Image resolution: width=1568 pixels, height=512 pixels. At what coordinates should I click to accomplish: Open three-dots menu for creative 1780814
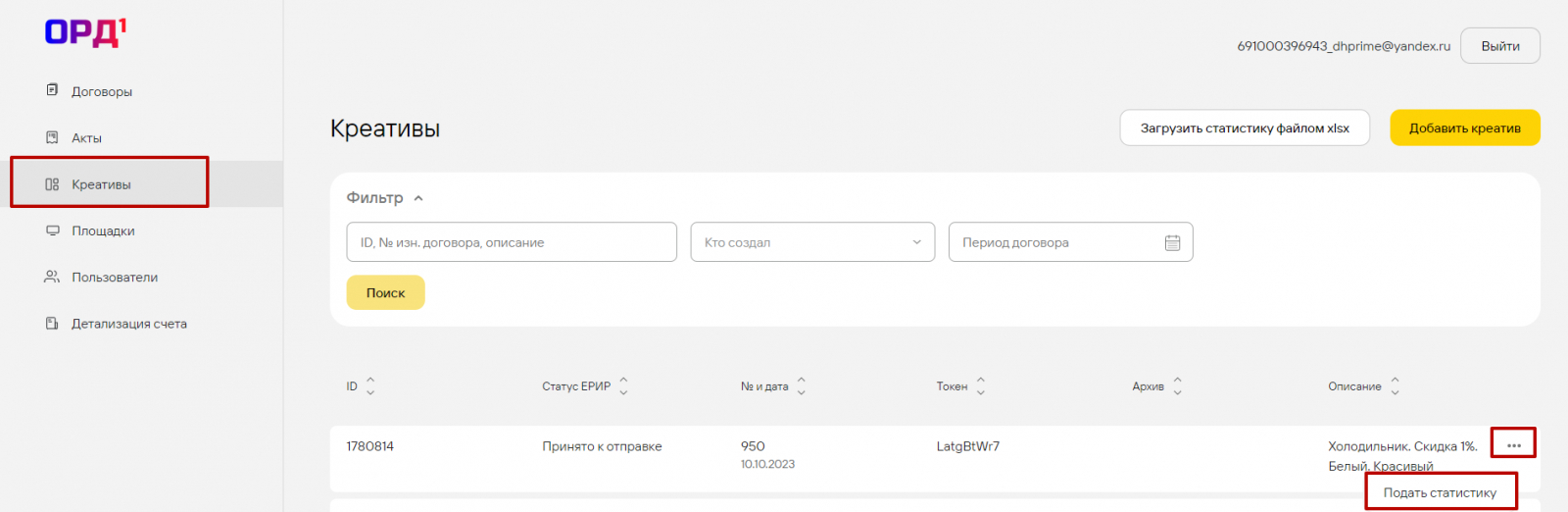[x=1513, y=445]
